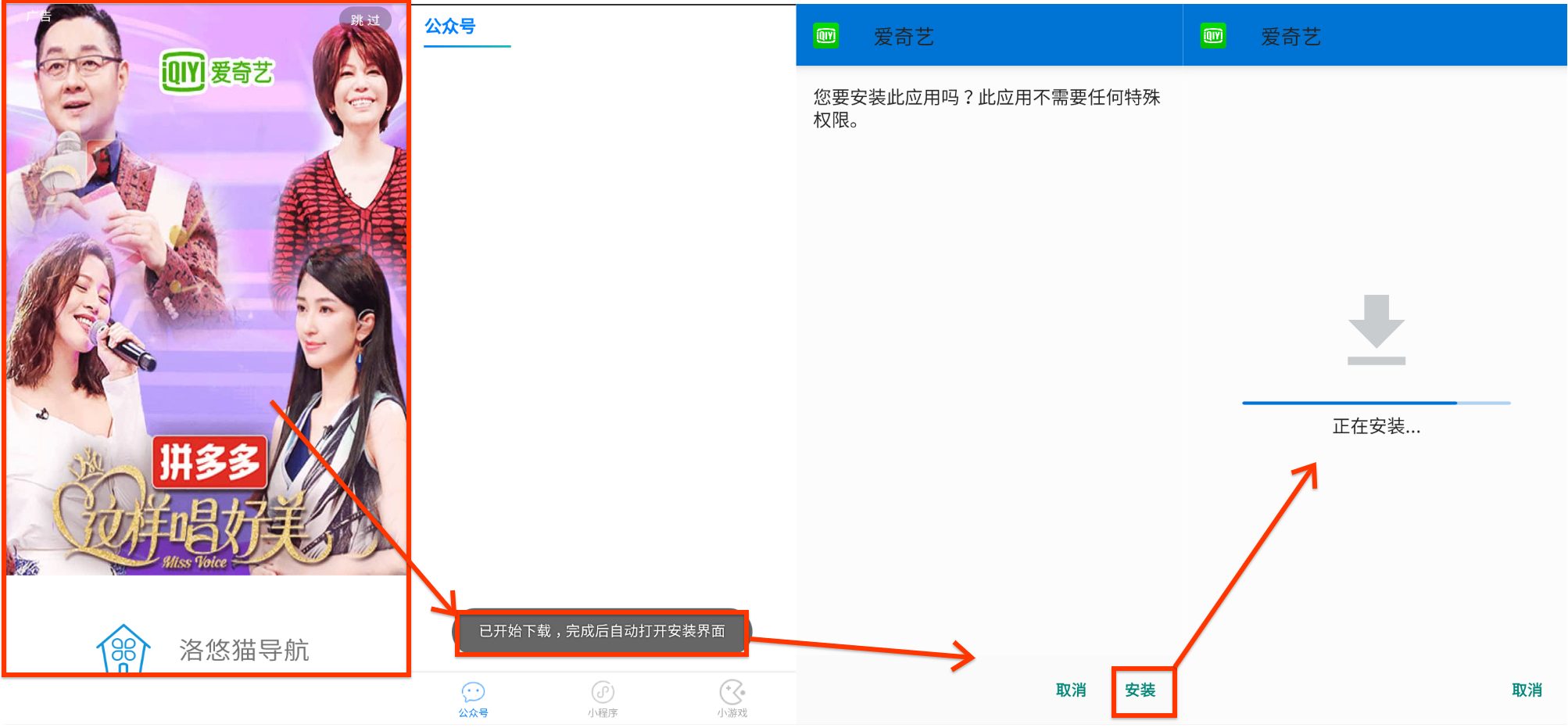Tap the 已开始下载 toast message
This screenshot has width=1568, height=728.
(x=601, y=631)
